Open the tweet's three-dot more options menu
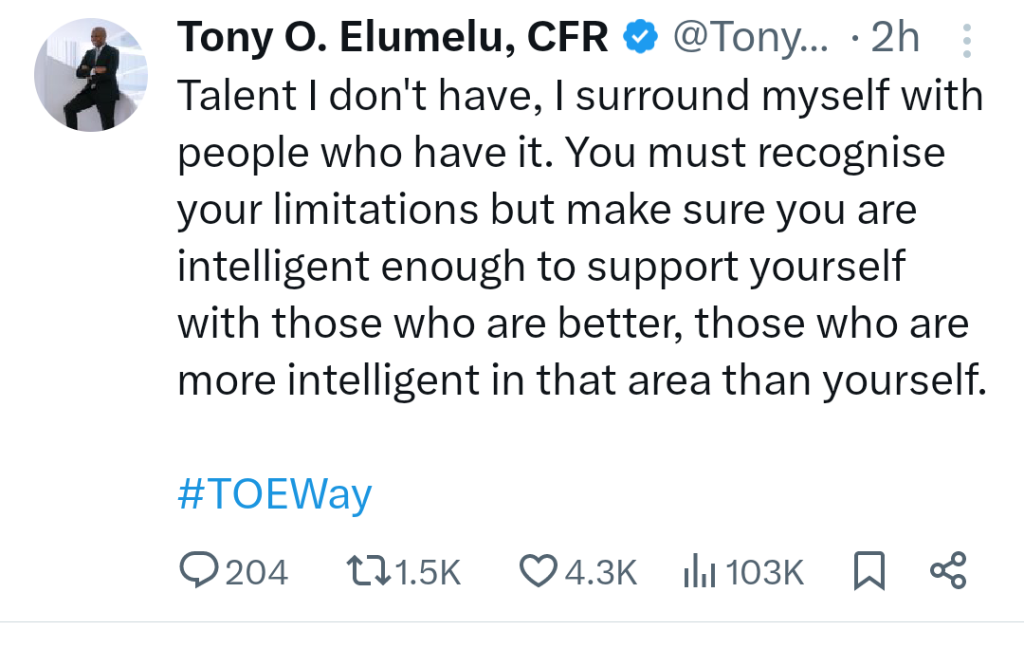Screen dimensions: 1024x648 tap(966, 40)
